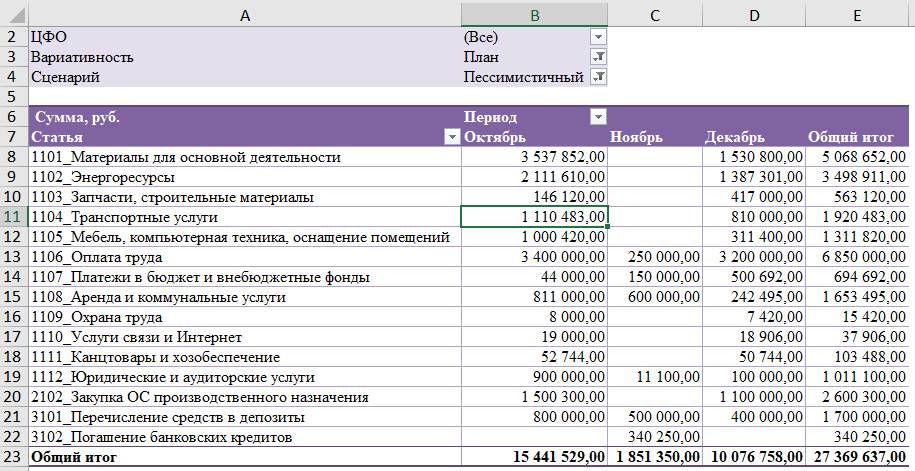
Task: Click October value 3 537 852,00
Action: coord(535,157)
